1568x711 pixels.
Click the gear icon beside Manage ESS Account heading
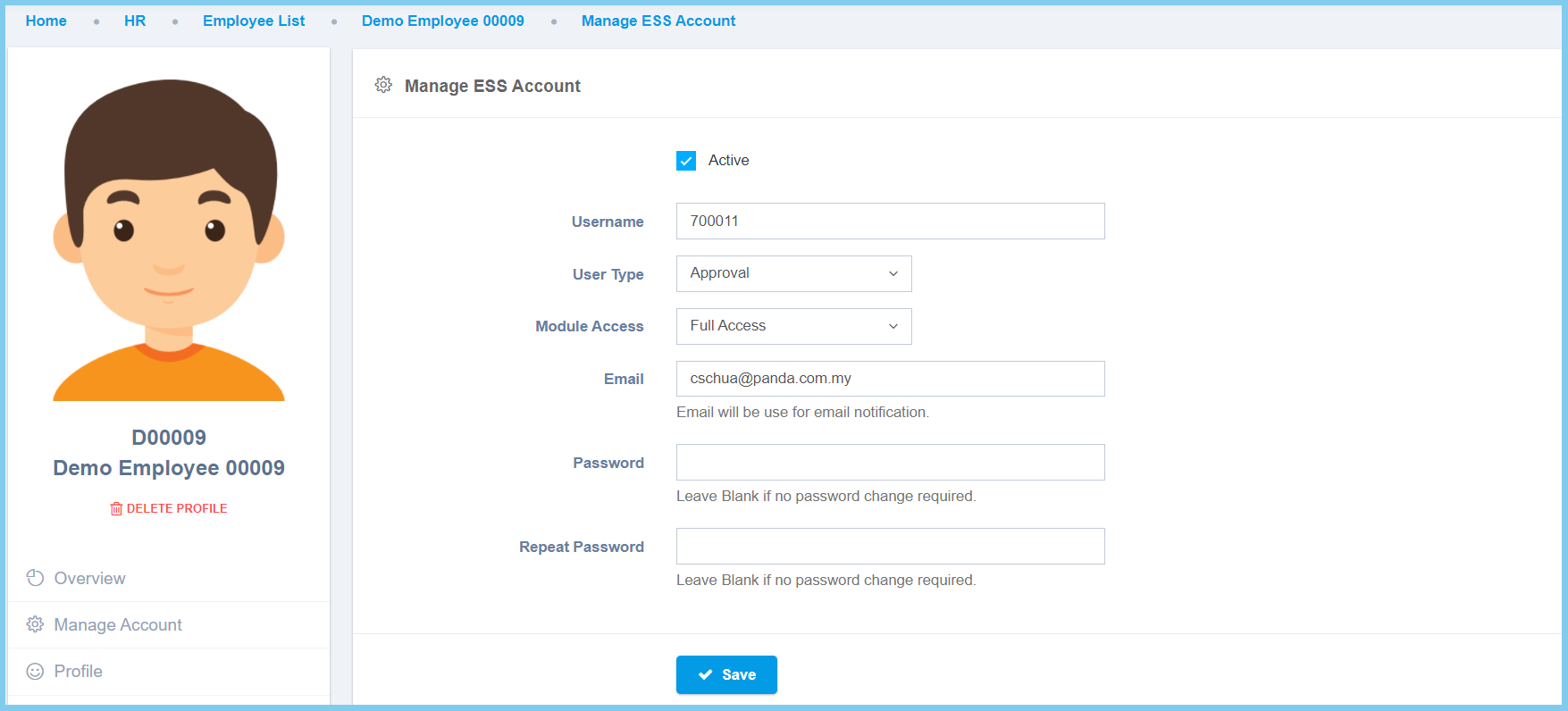point(383,85)
